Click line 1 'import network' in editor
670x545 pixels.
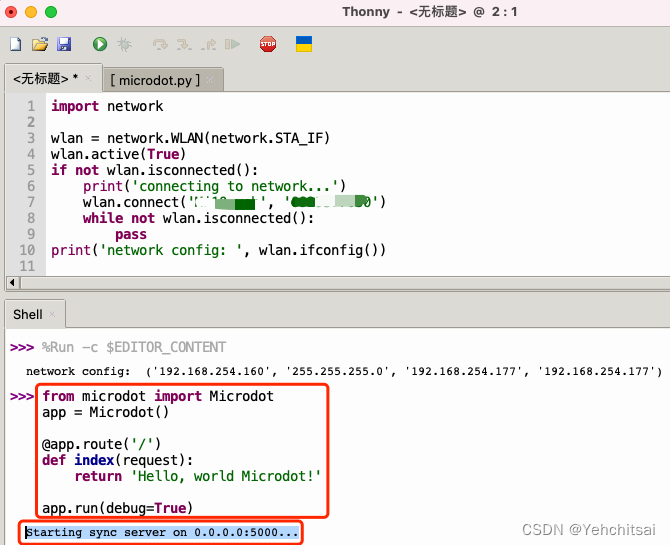coord(107,106)
